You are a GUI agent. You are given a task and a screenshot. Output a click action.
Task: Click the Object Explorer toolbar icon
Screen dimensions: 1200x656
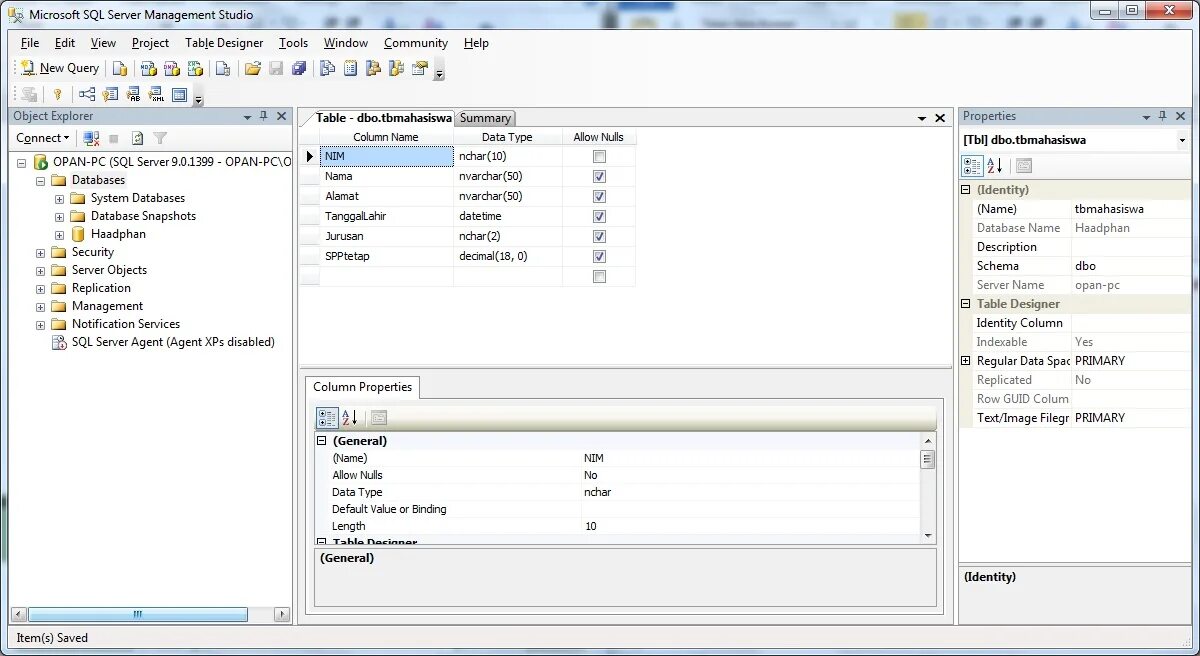[374, 68]
